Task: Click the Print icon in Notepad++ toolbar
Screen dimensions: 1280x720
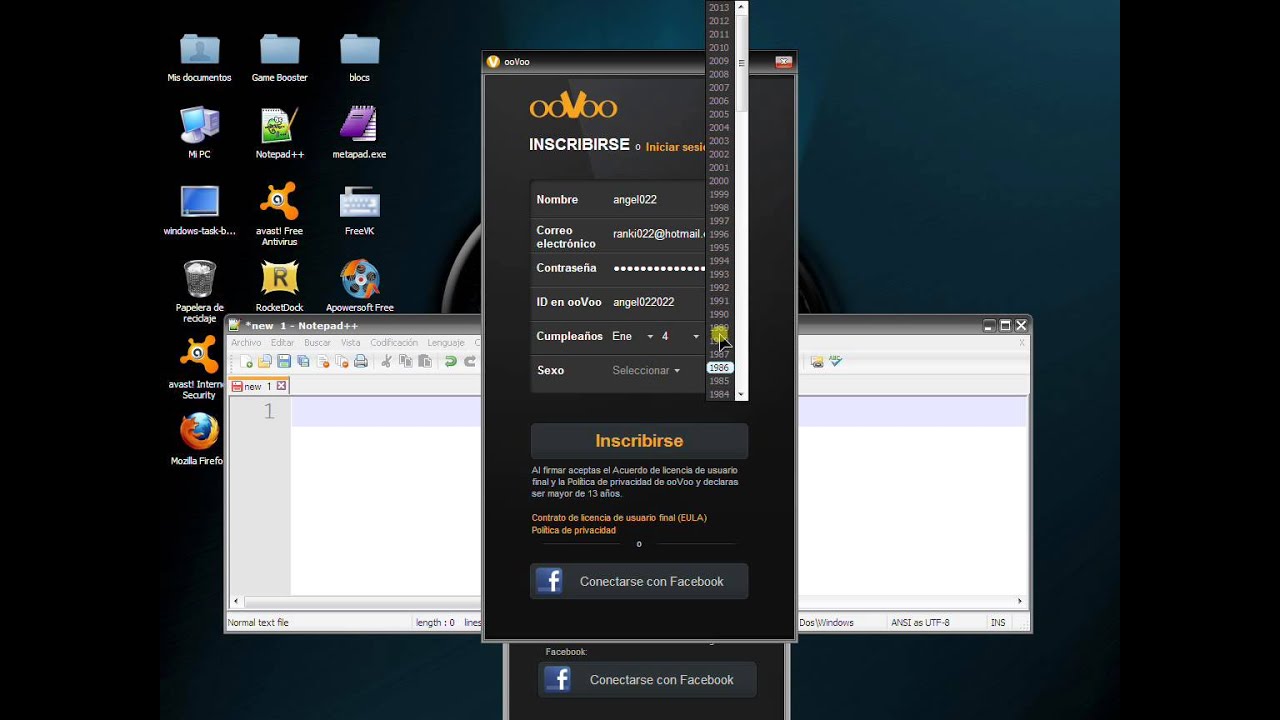Action: (361, 361)
